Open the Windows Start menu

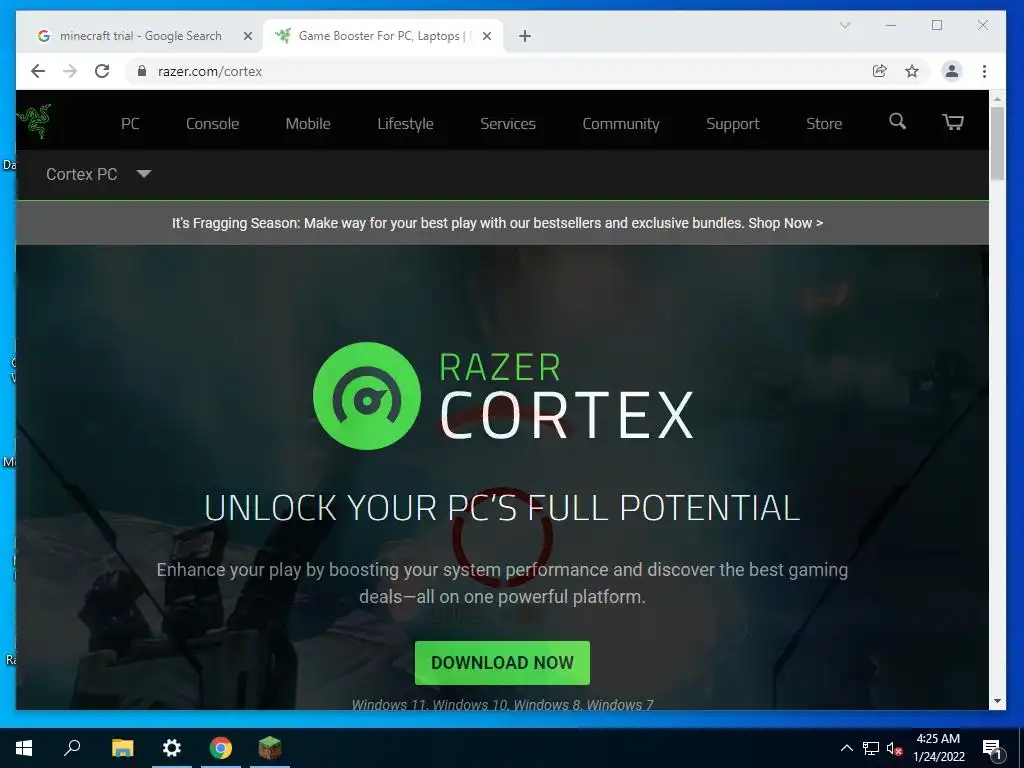24,748
